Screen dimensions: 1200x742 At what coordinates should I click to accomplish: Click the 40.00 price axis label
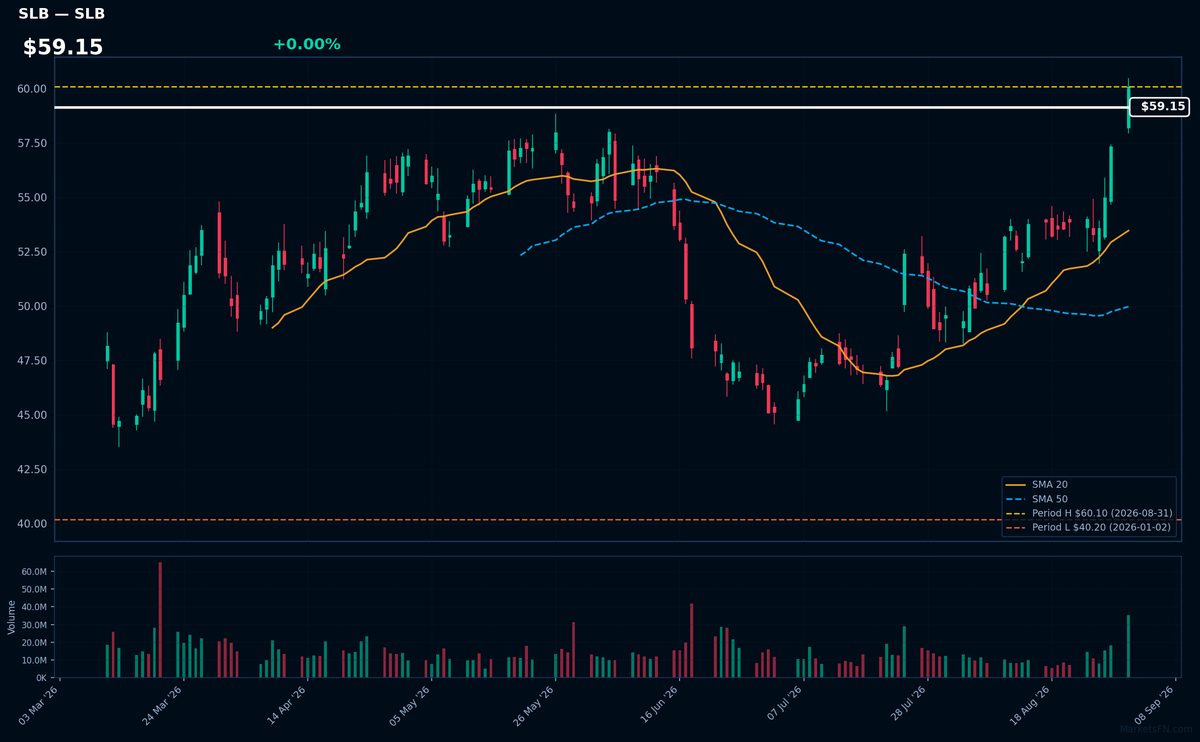[x=32, y=524]
